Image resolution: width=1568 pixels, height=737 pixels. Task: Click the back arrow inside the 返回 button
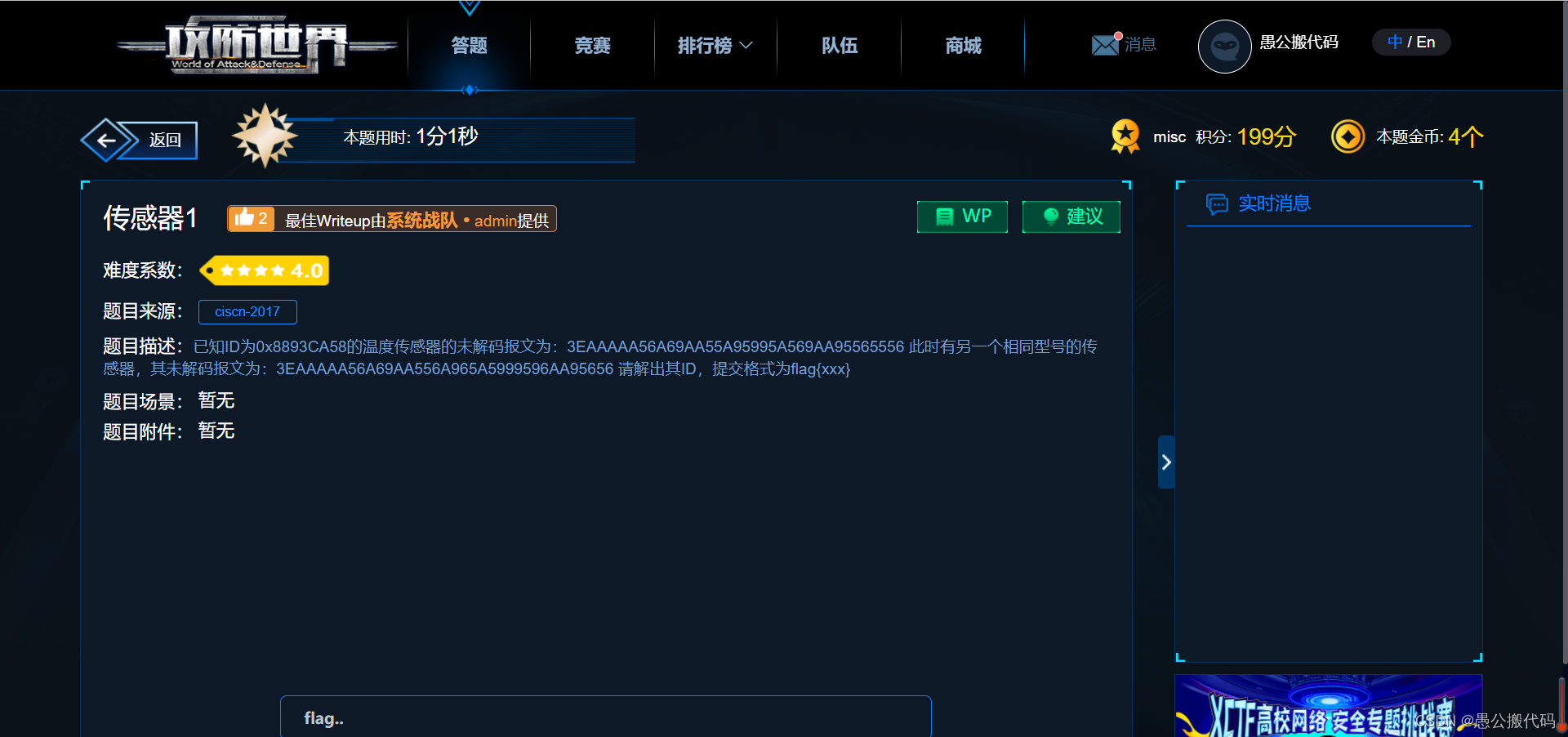click(107, 140)
